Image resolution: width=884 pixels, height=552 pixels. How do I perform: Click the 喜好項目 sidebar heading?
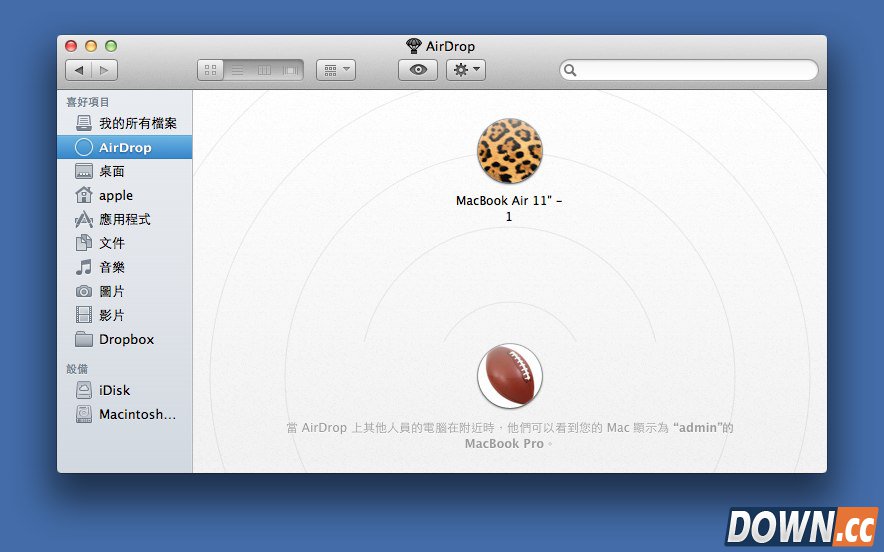coord(87,102)
